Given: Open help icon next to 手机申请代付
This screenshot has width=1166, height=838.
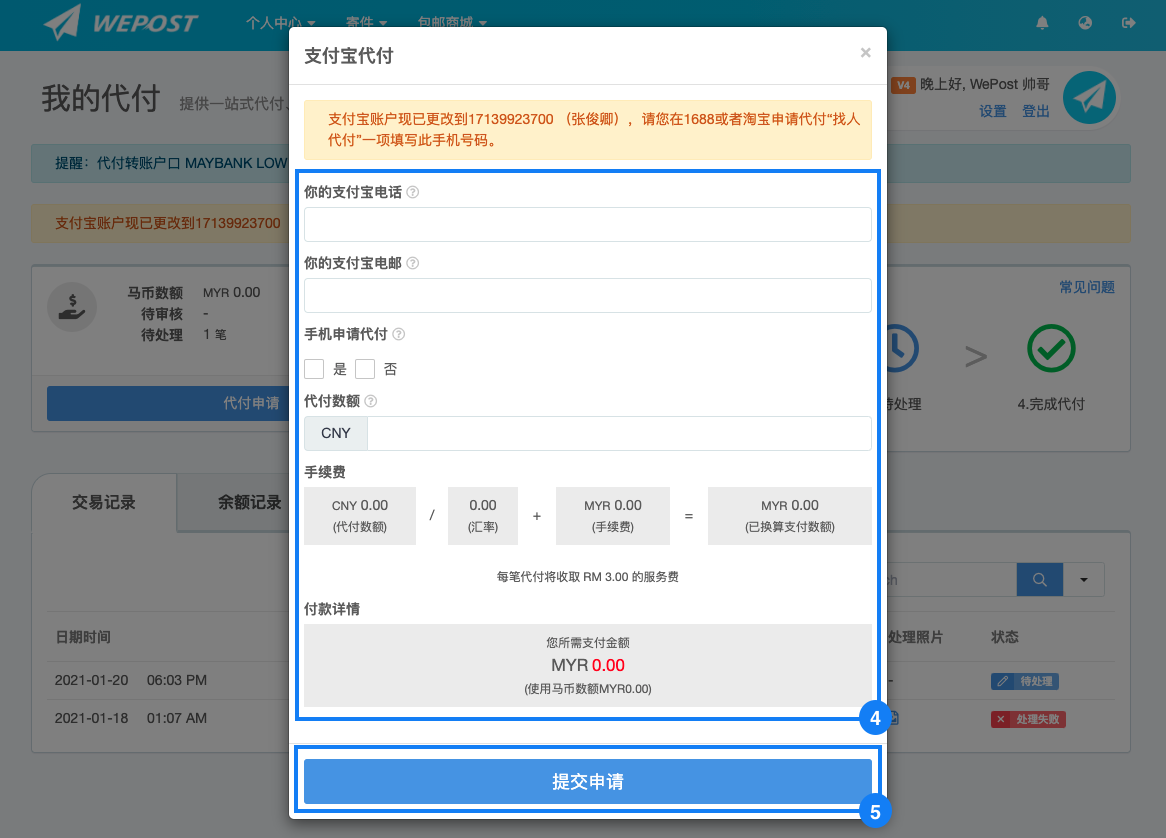Looking at the screenshot, I should click(399, 334).
